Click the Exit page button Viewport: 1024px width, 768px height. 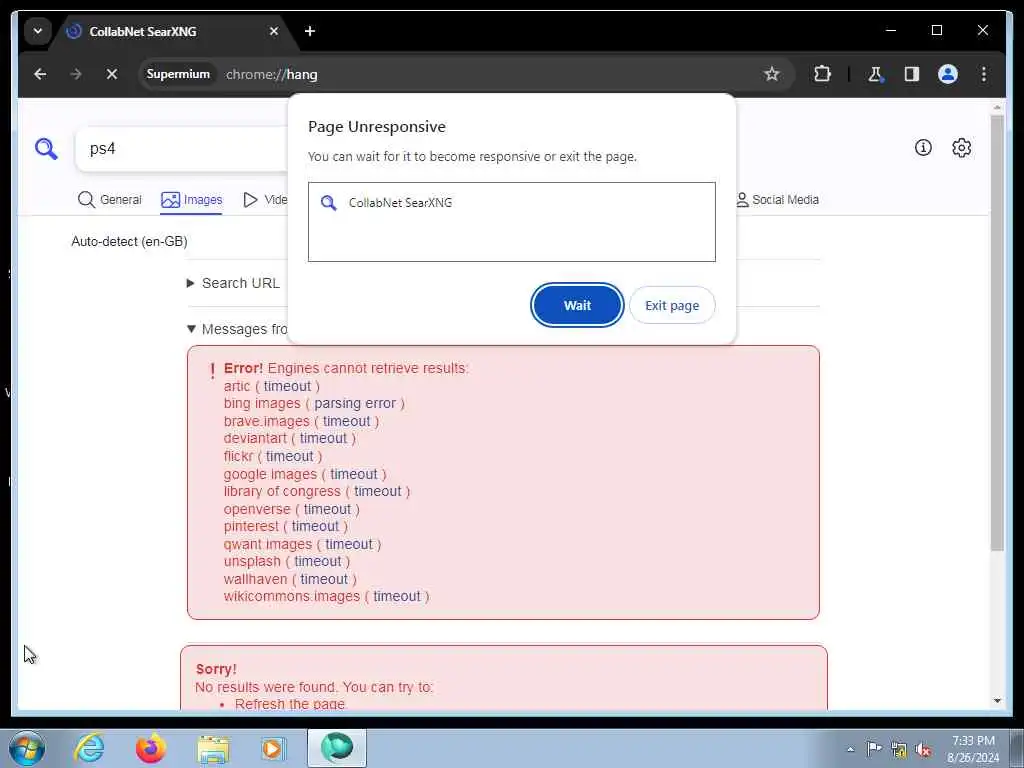click(672, 305)
